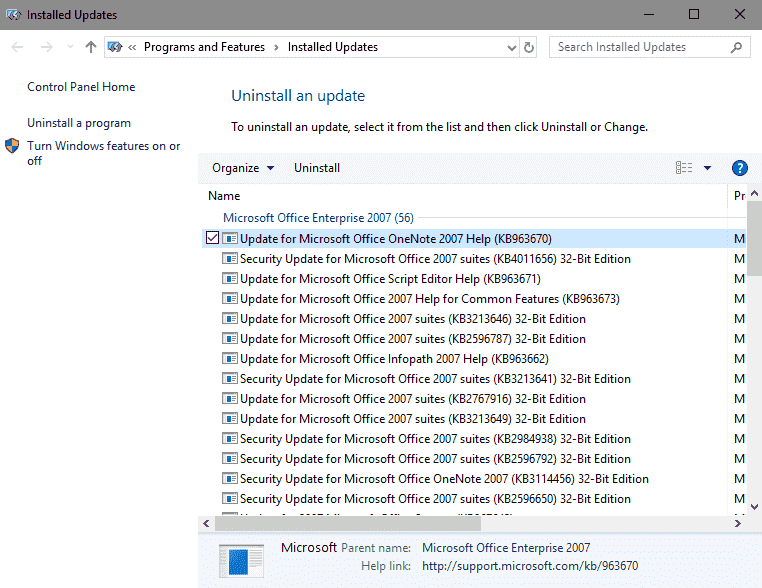Expand breadcrumb chevron after Programs and Features

tap(276, 47)
